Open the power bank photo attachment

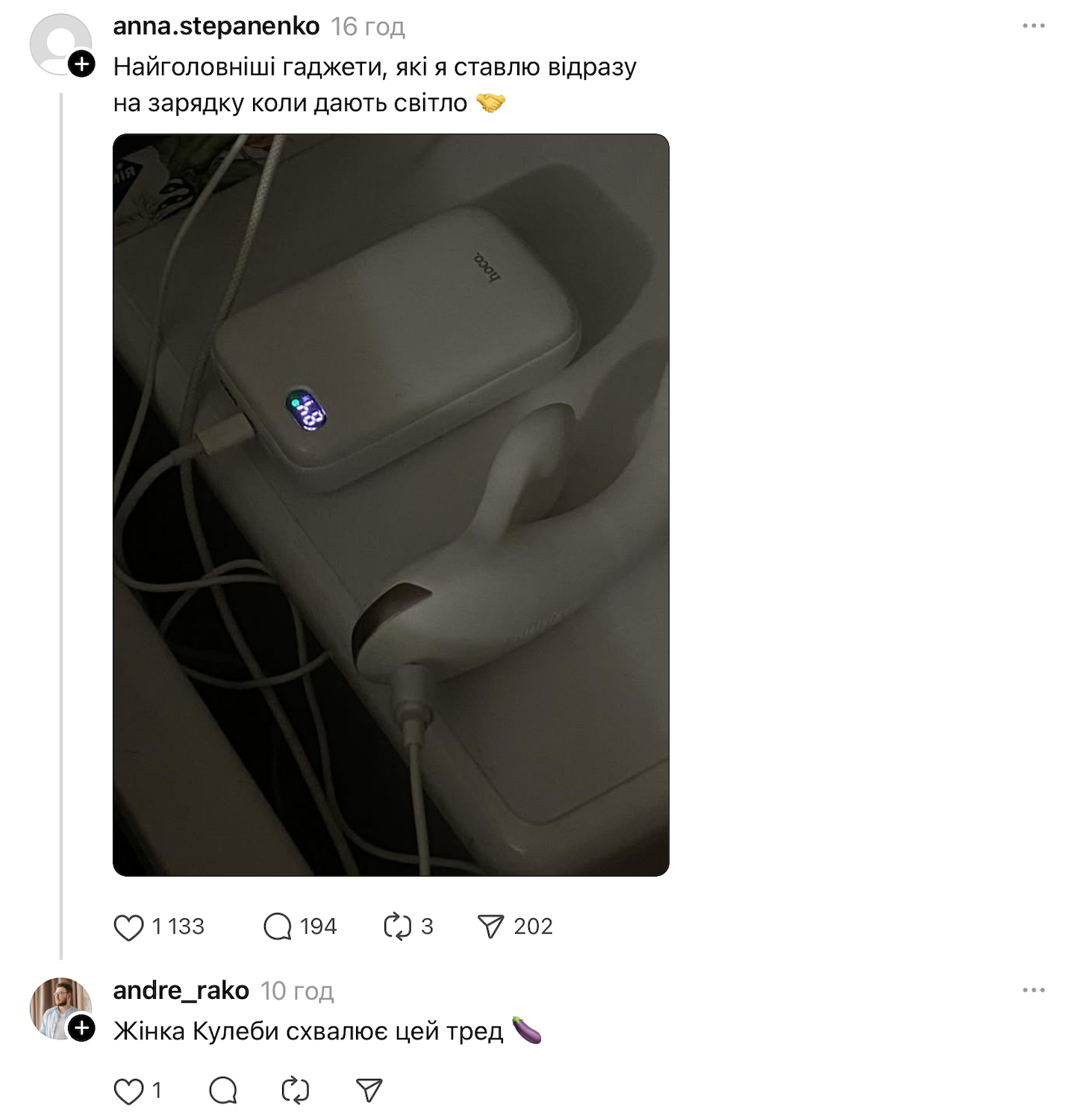click(390, 505)
